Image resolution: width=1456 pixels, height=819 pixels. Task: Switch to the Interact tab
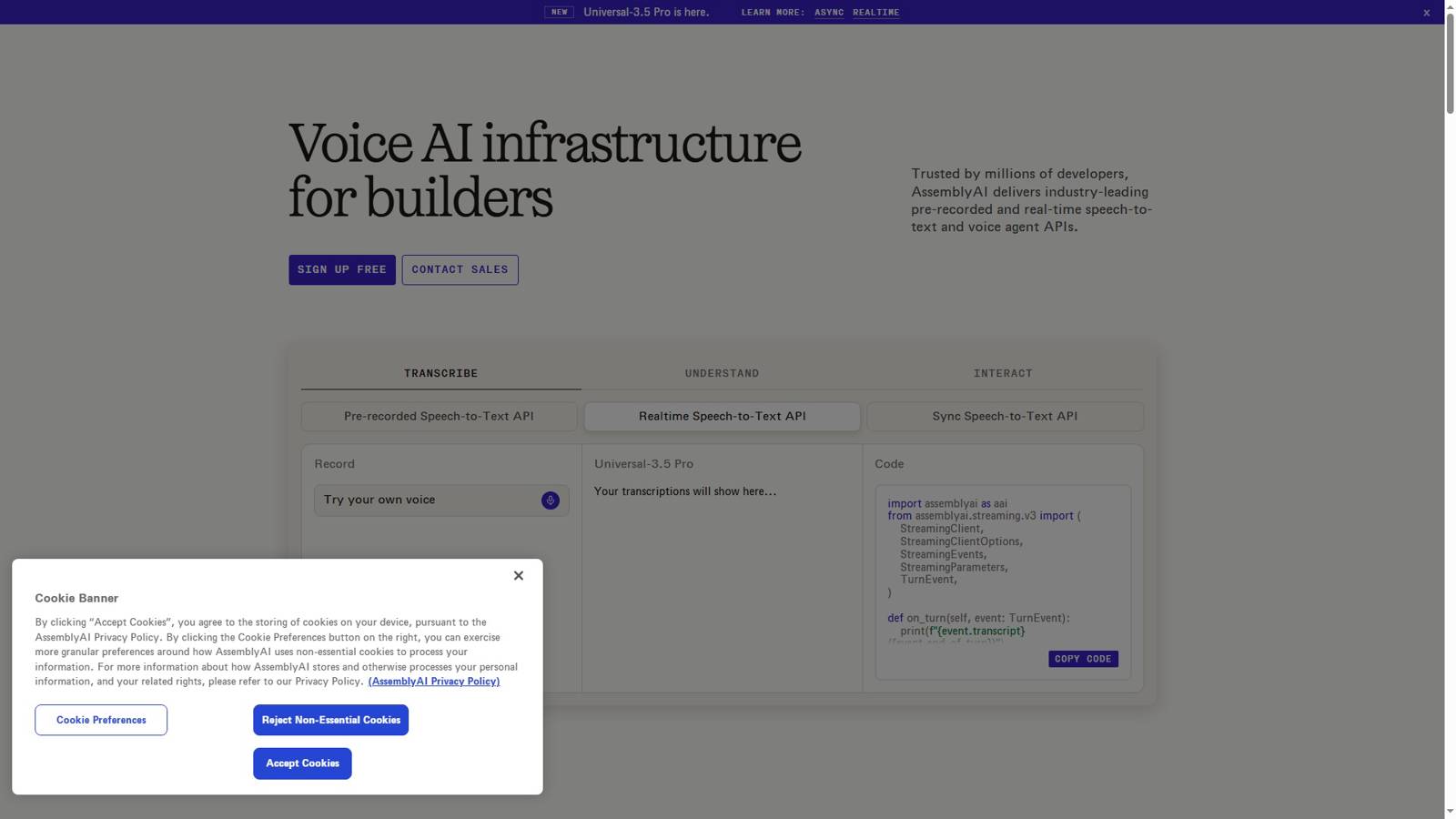1003,373
